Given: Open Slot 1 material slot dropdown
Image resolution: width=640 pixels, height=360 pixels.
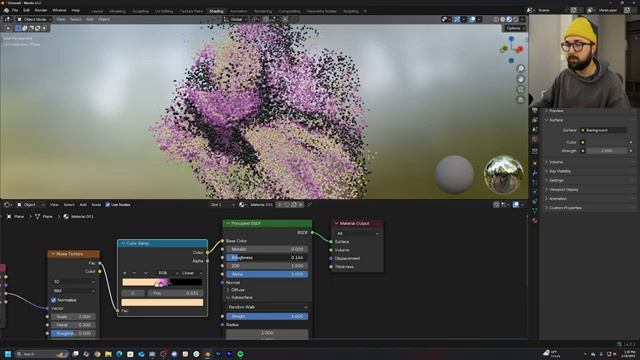Looking at the screenshot, I should (x=222, y=204).
